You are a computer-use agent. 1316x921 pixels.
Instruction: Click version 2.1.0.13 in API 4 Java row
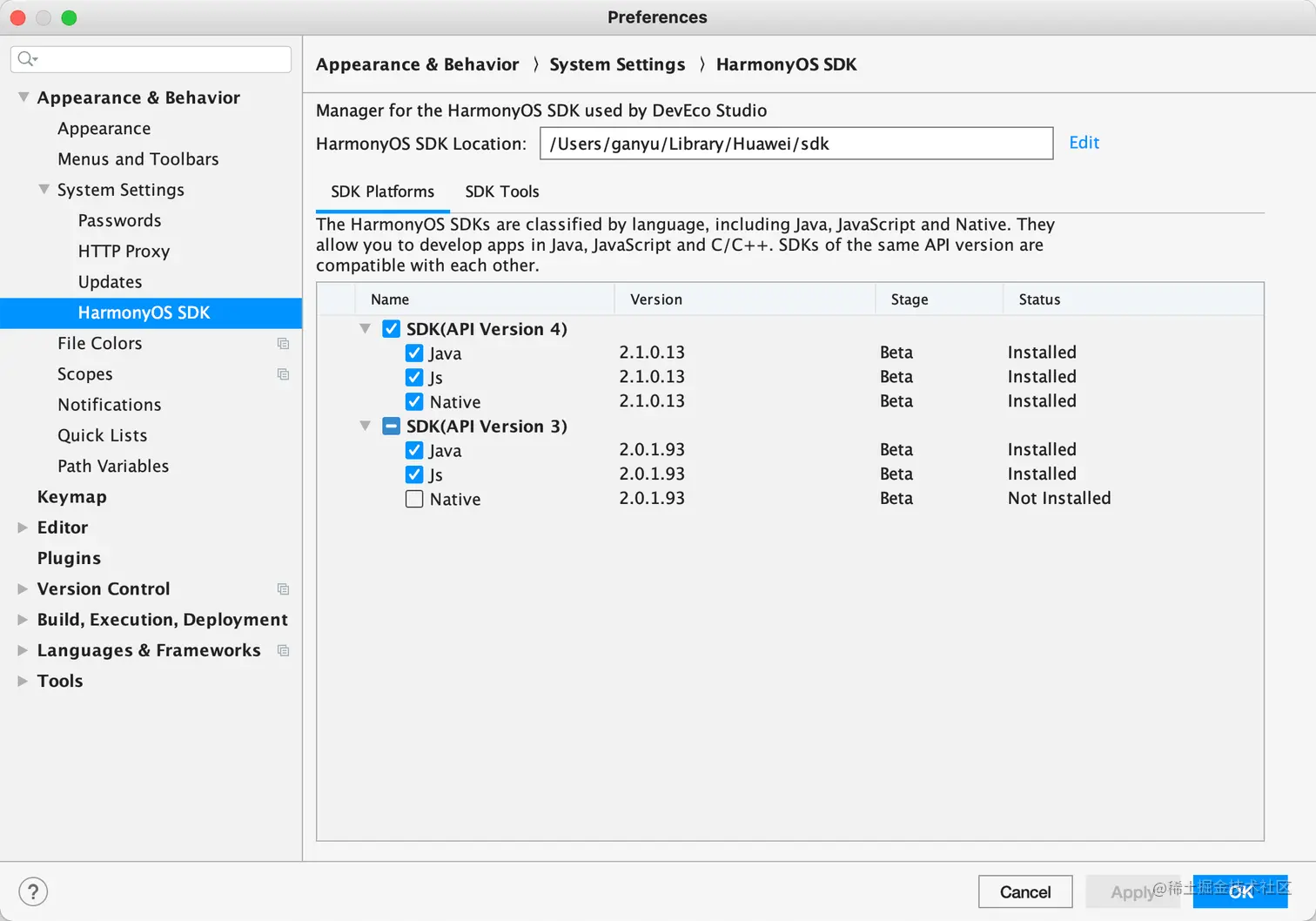(652, 353)
